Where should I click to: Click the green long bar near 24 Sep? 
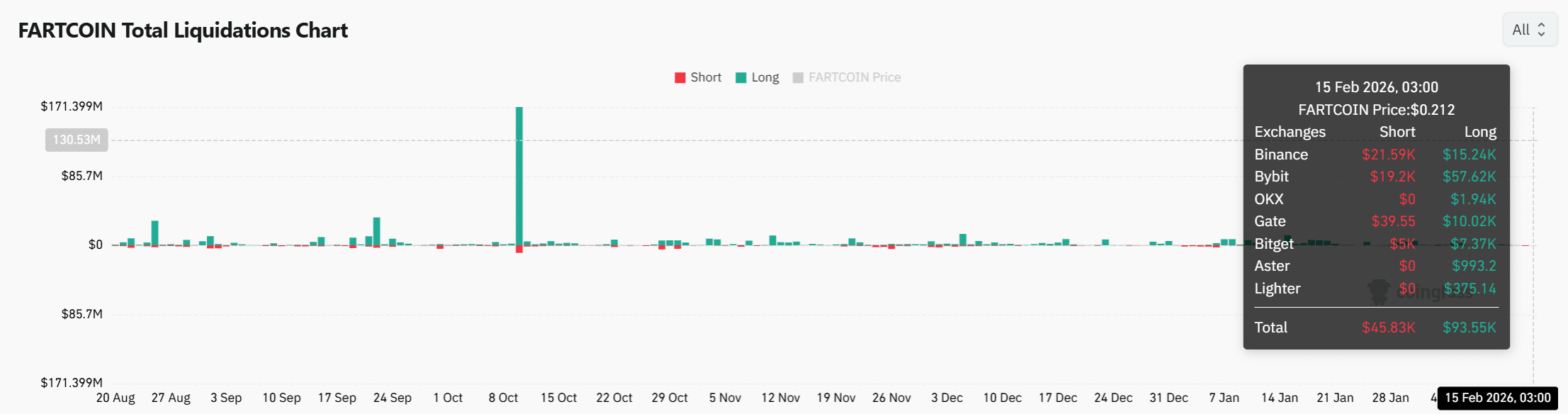(377, 231)
